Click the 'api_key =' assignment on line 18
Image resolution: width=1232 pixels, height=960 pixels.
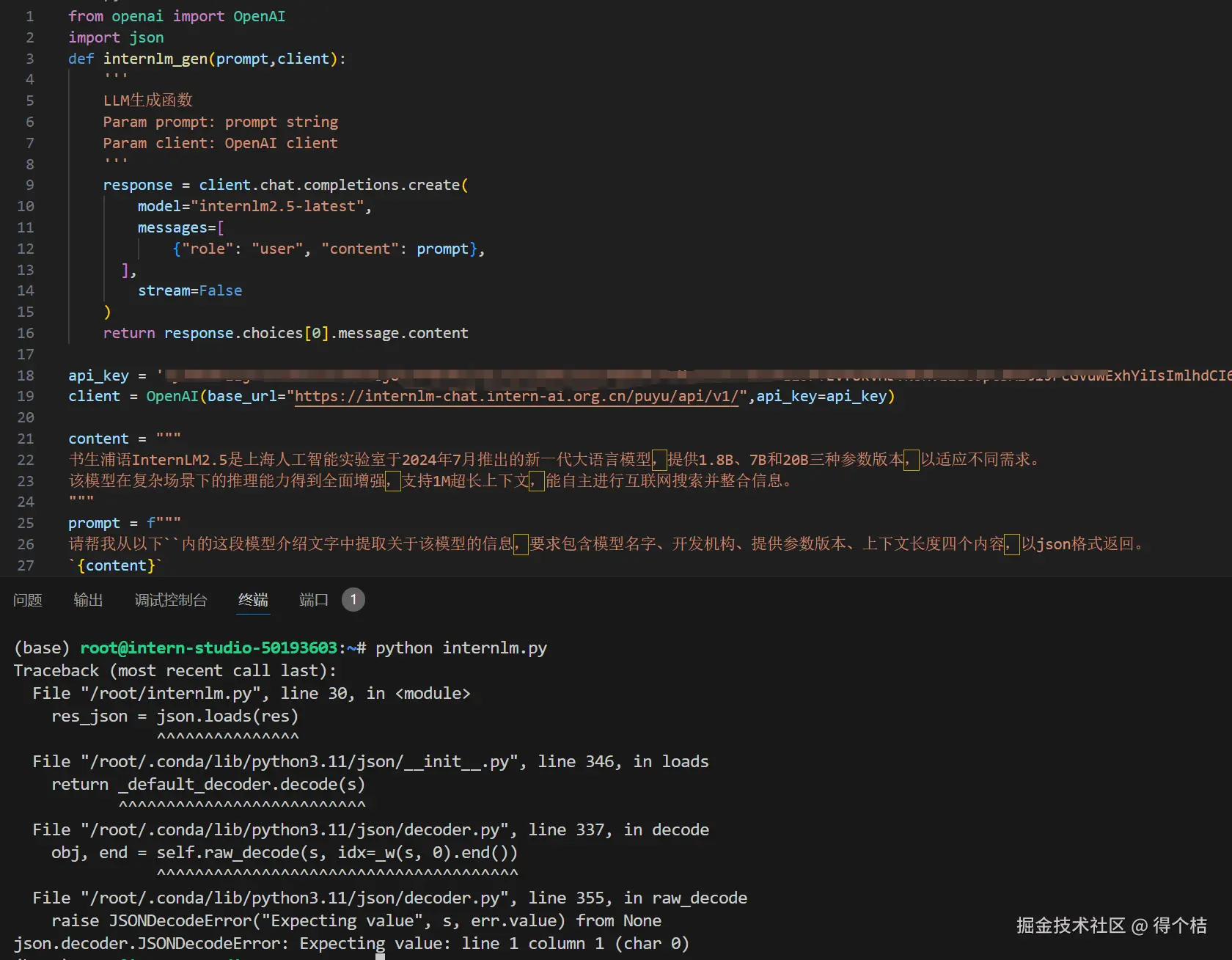coord(108,375)
